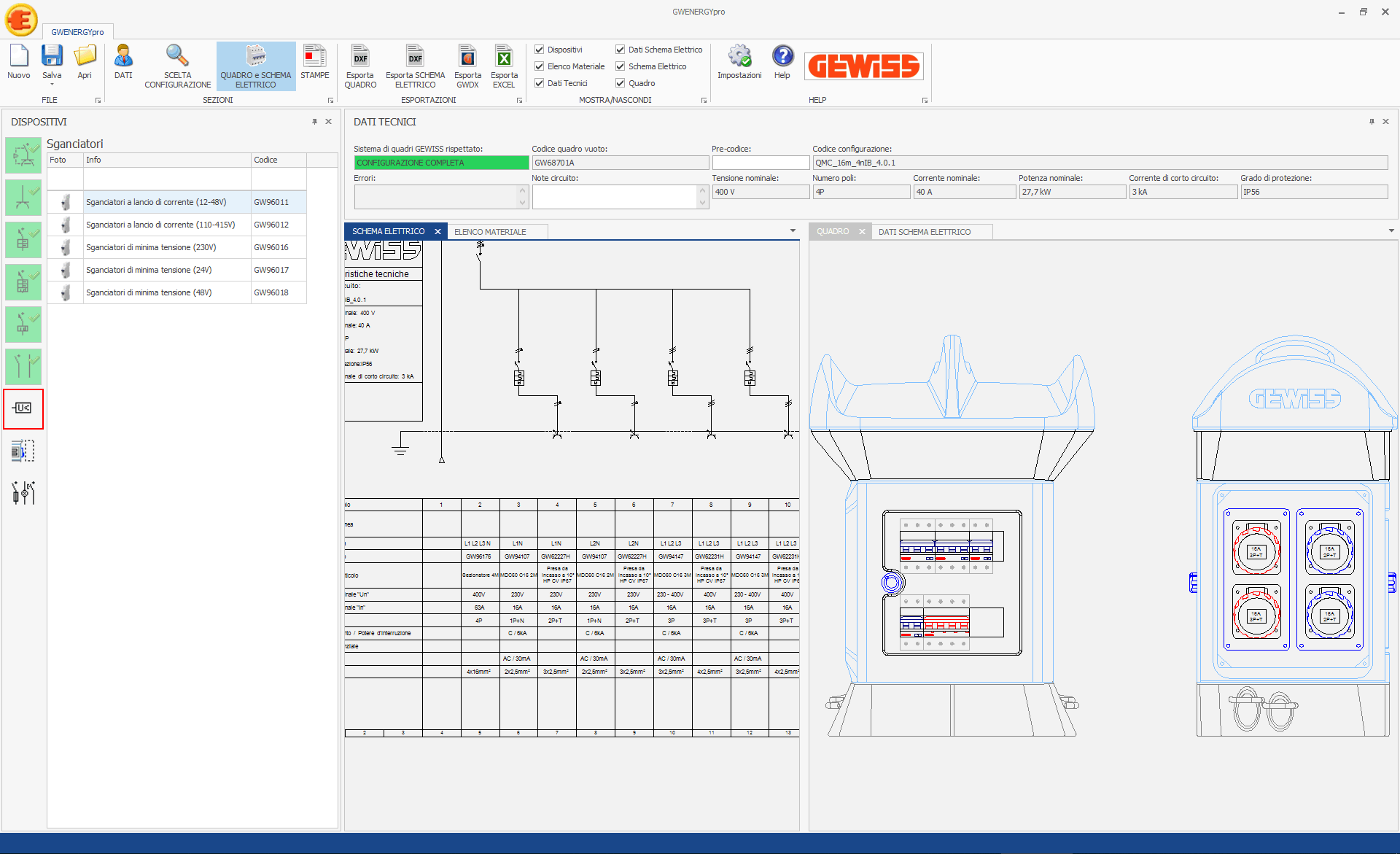Select the dashed-box accessories device icon
This screenshot has width=1400, height=854.
click(x=23, y=451)
